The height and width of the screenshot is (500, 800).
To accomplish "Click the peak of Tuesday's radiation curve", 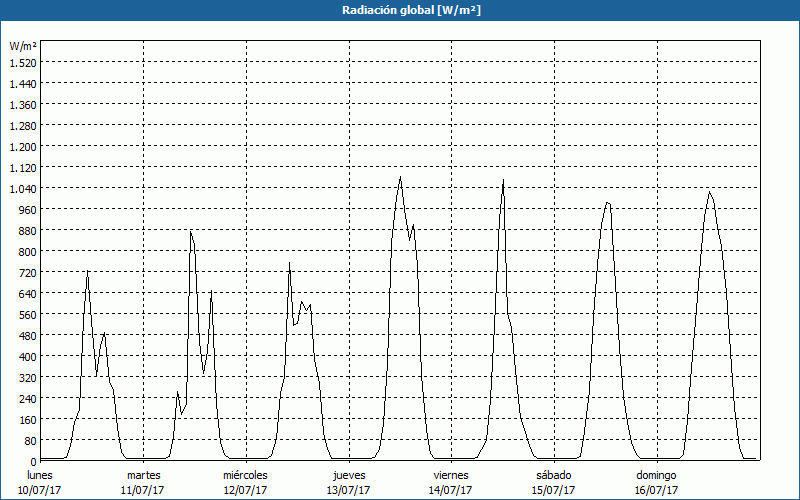I will tap(190, 232).
